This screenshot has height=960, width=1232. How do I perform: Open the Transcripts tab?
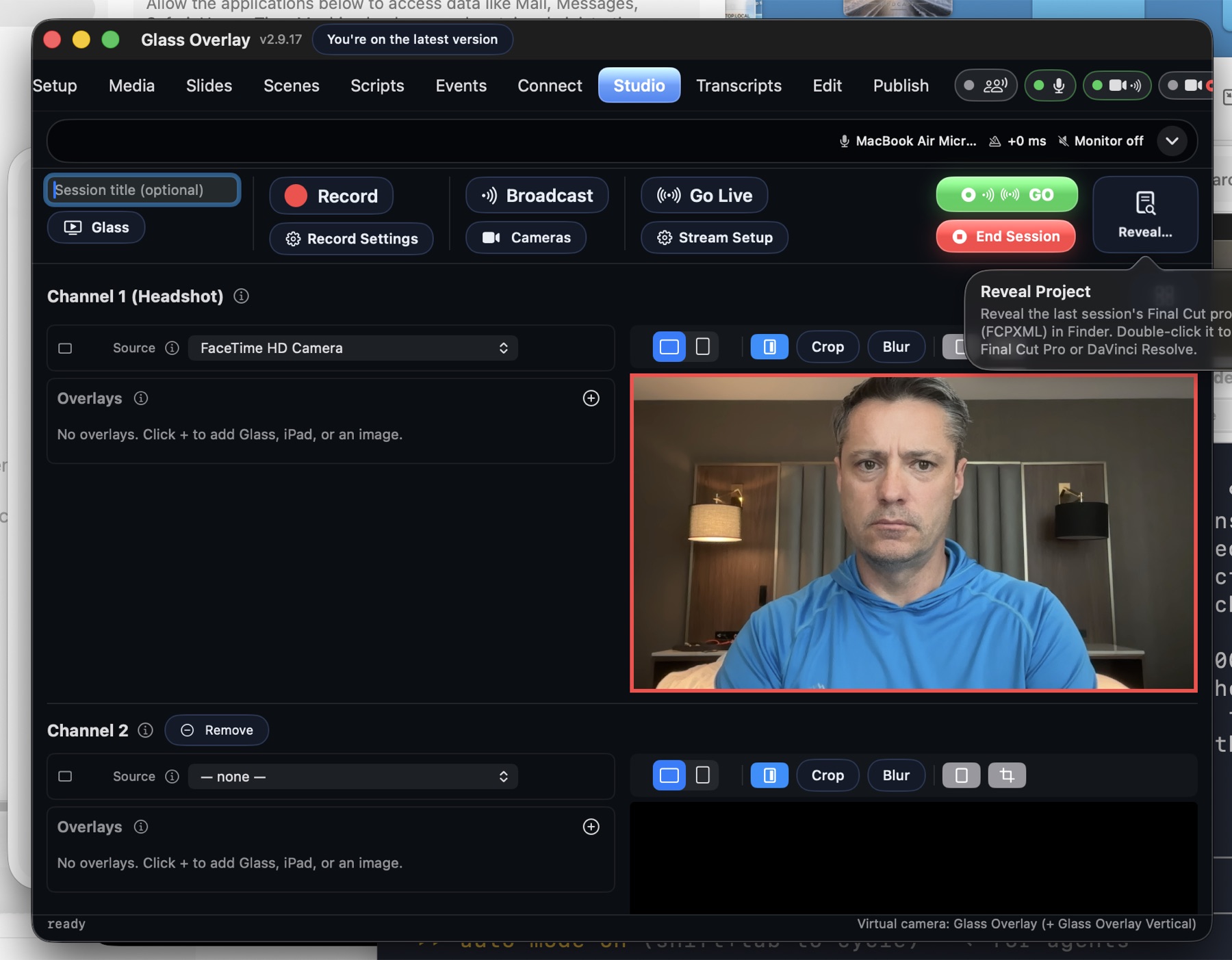click(x=739, y=86)
